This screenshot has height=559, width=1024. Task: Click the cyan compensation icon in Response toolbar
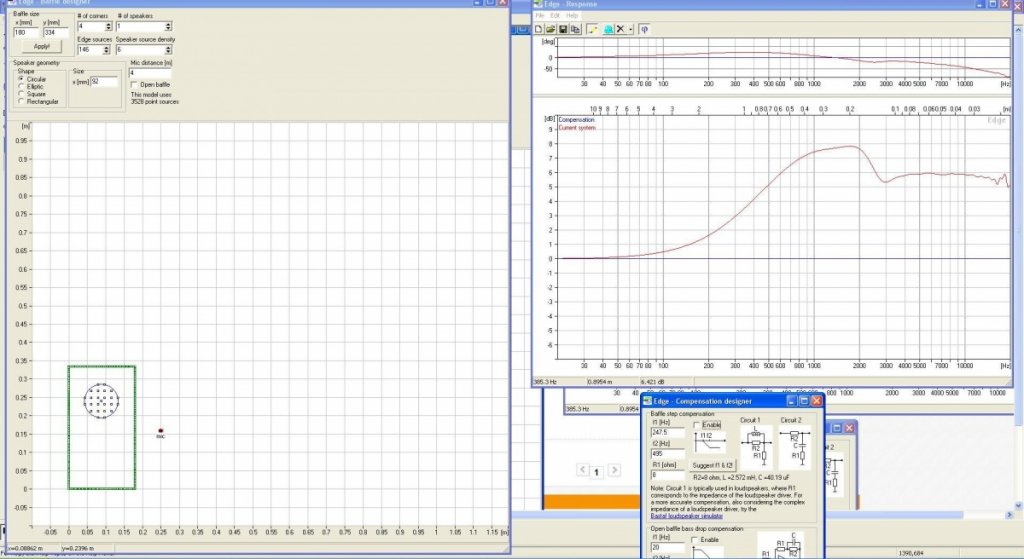click(609, 29)
